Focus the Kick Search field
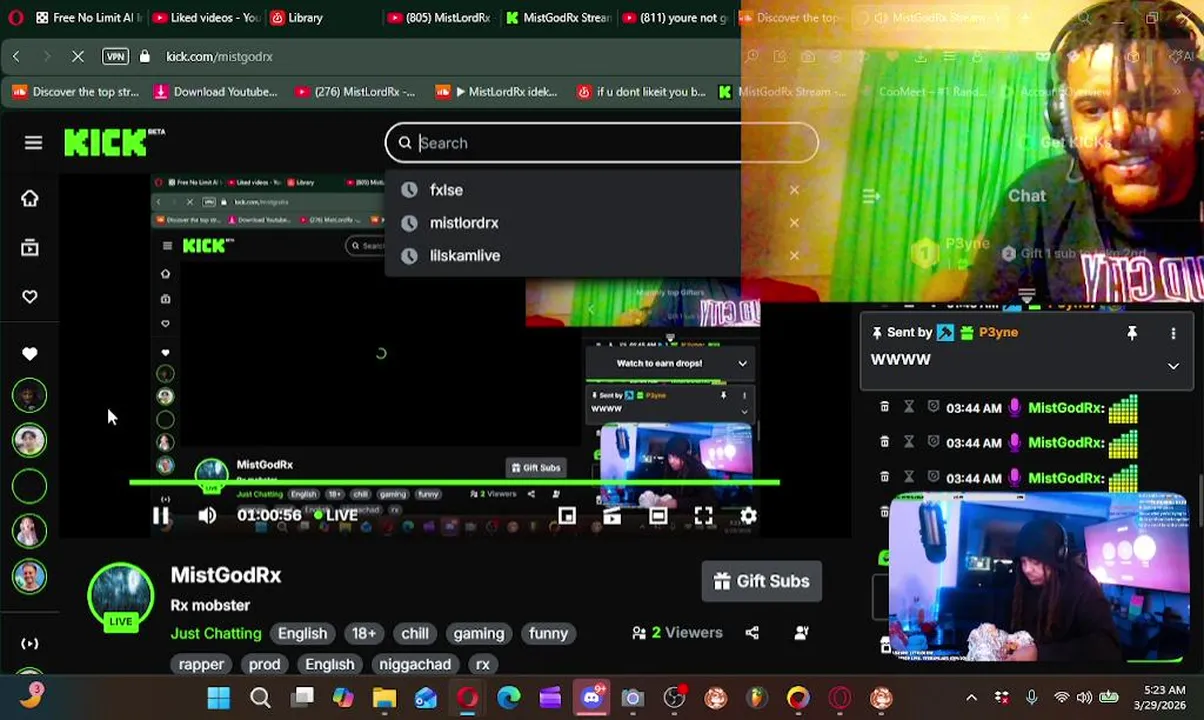1204x720 pixels. [601, 143]
